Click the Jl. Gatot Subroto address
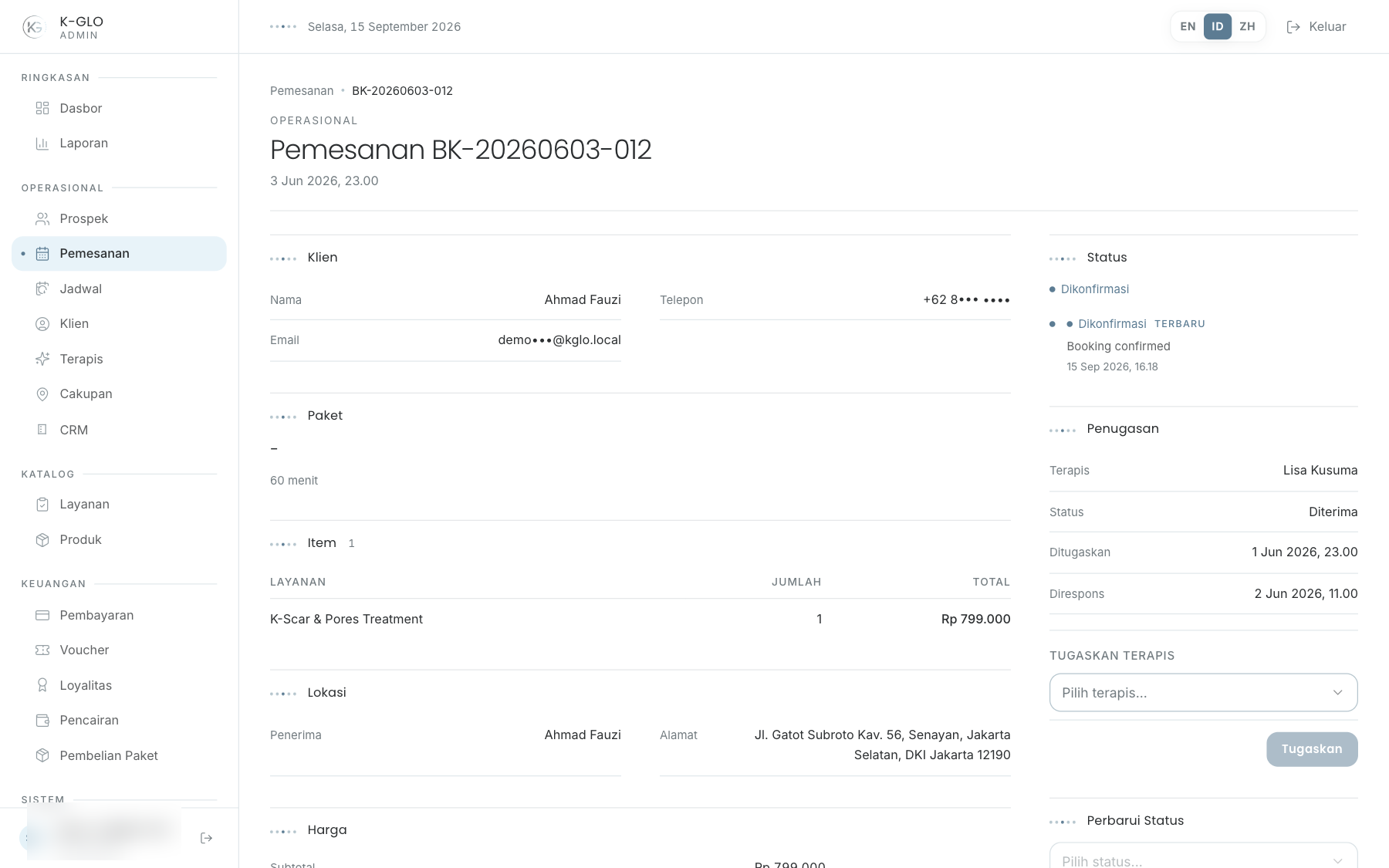 coord(882,745)
